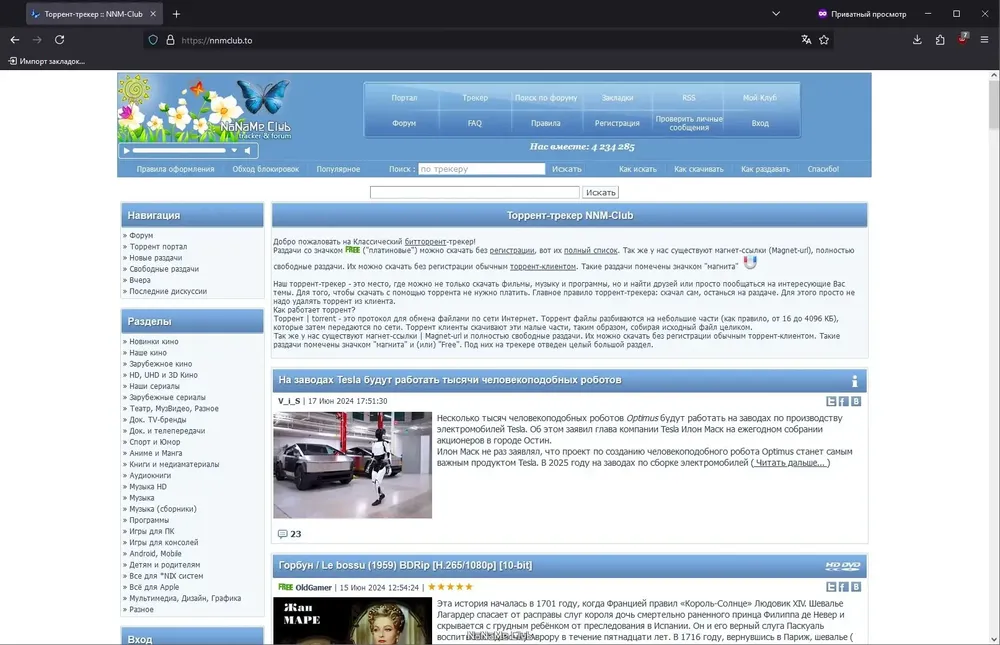Click the radio player progress bar
The height and width of the screenshot is (645, 1000).
(179, 151)
